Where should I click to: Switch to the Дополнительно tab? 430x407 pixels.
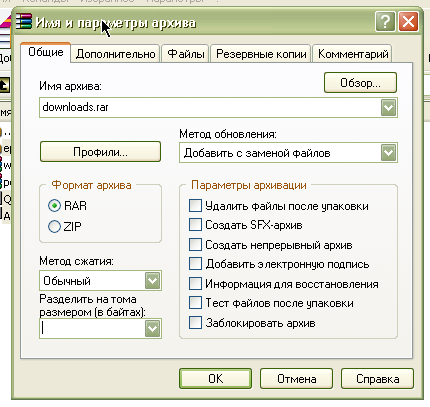coord(116,54)
